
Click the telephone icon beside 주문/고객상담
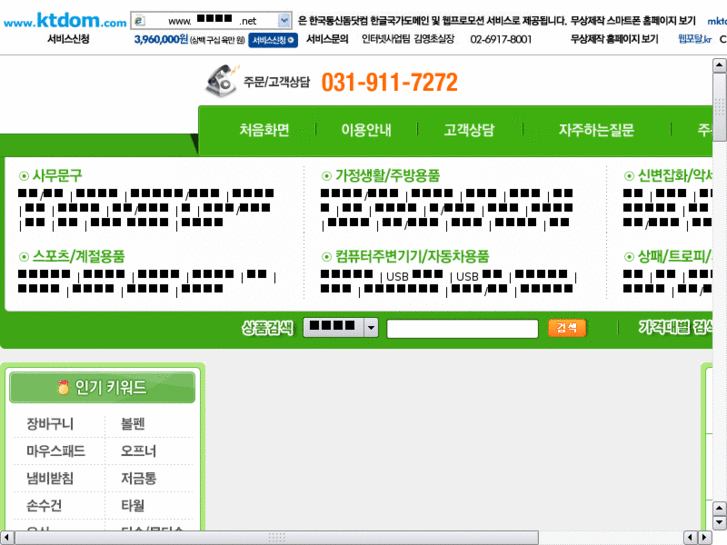coord(222,81)
